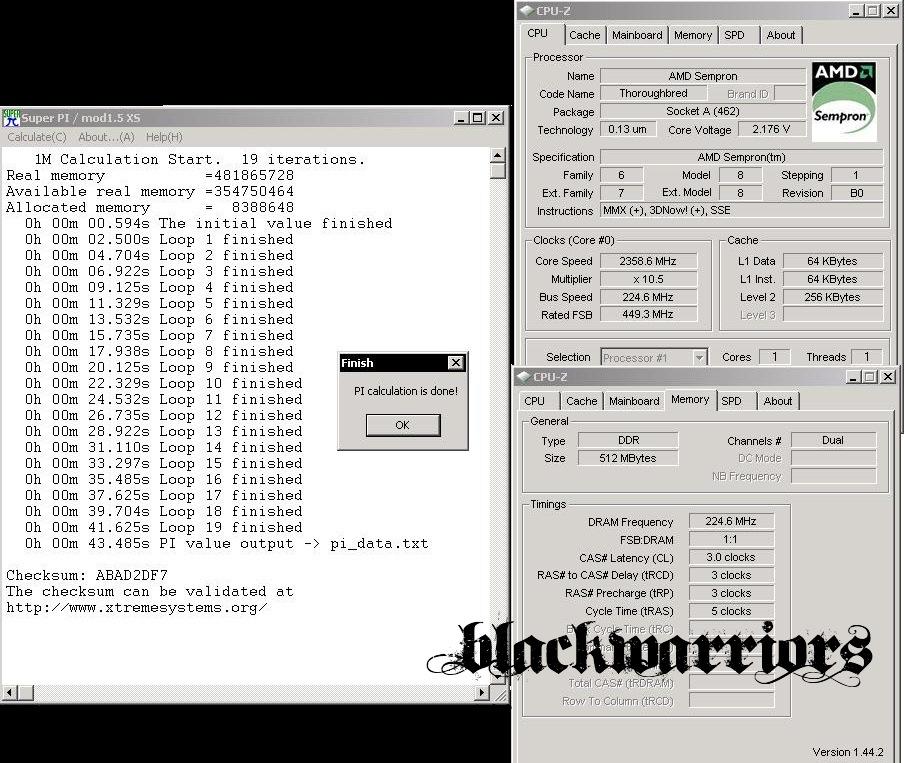Click the Loop 19 finished line
This screenshot has width=904, height=763.
(x=164, y=527)
